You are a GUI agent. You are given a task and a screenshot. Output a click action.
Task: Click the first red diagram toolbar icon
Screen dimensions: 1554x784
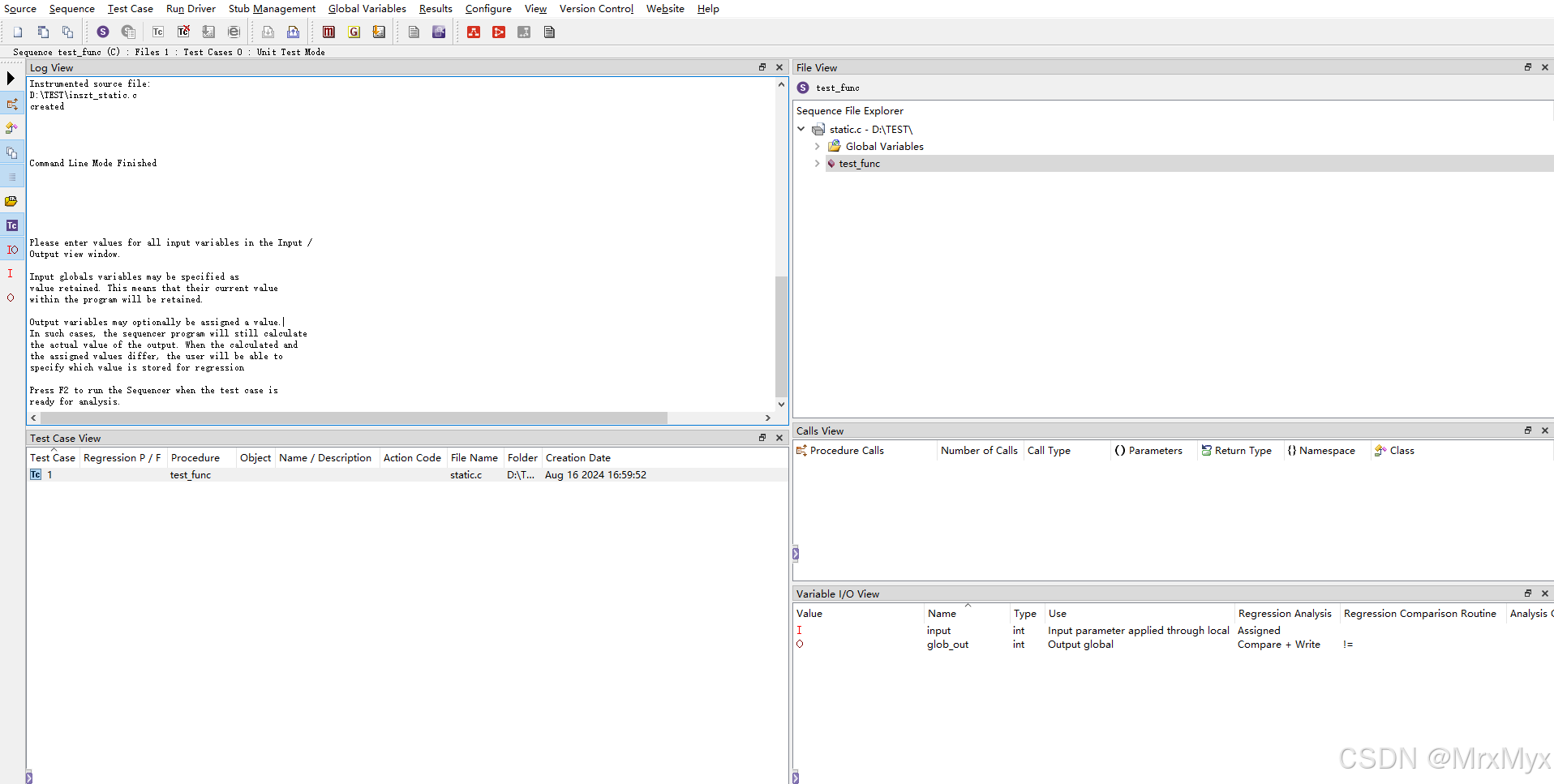coord(474,32)
